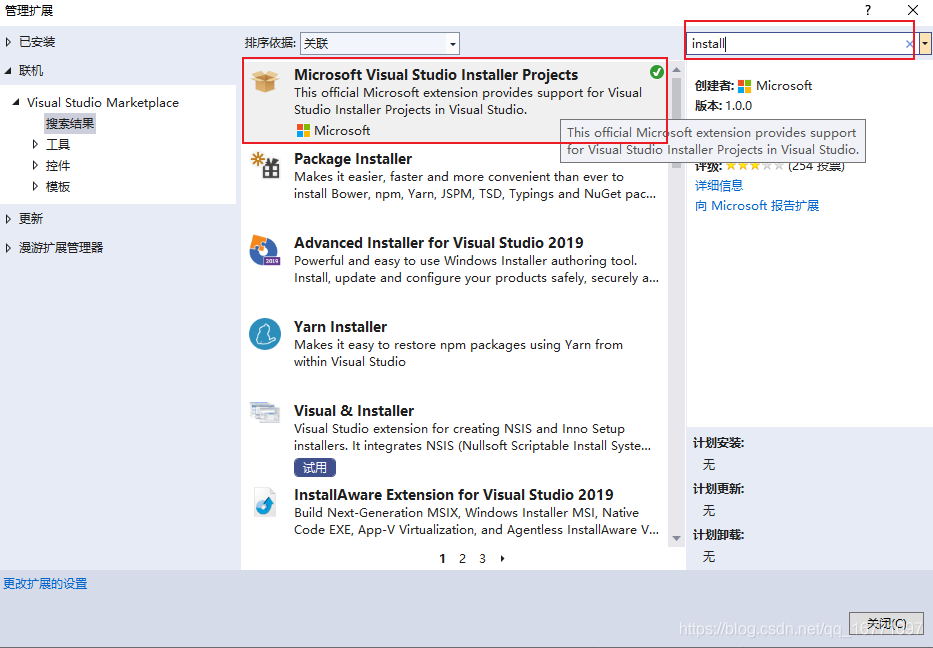Image resolution: width=933 pixels, height=648 pixels.
Task: Click the scrollbar down arrow
Action: (677, 538)
